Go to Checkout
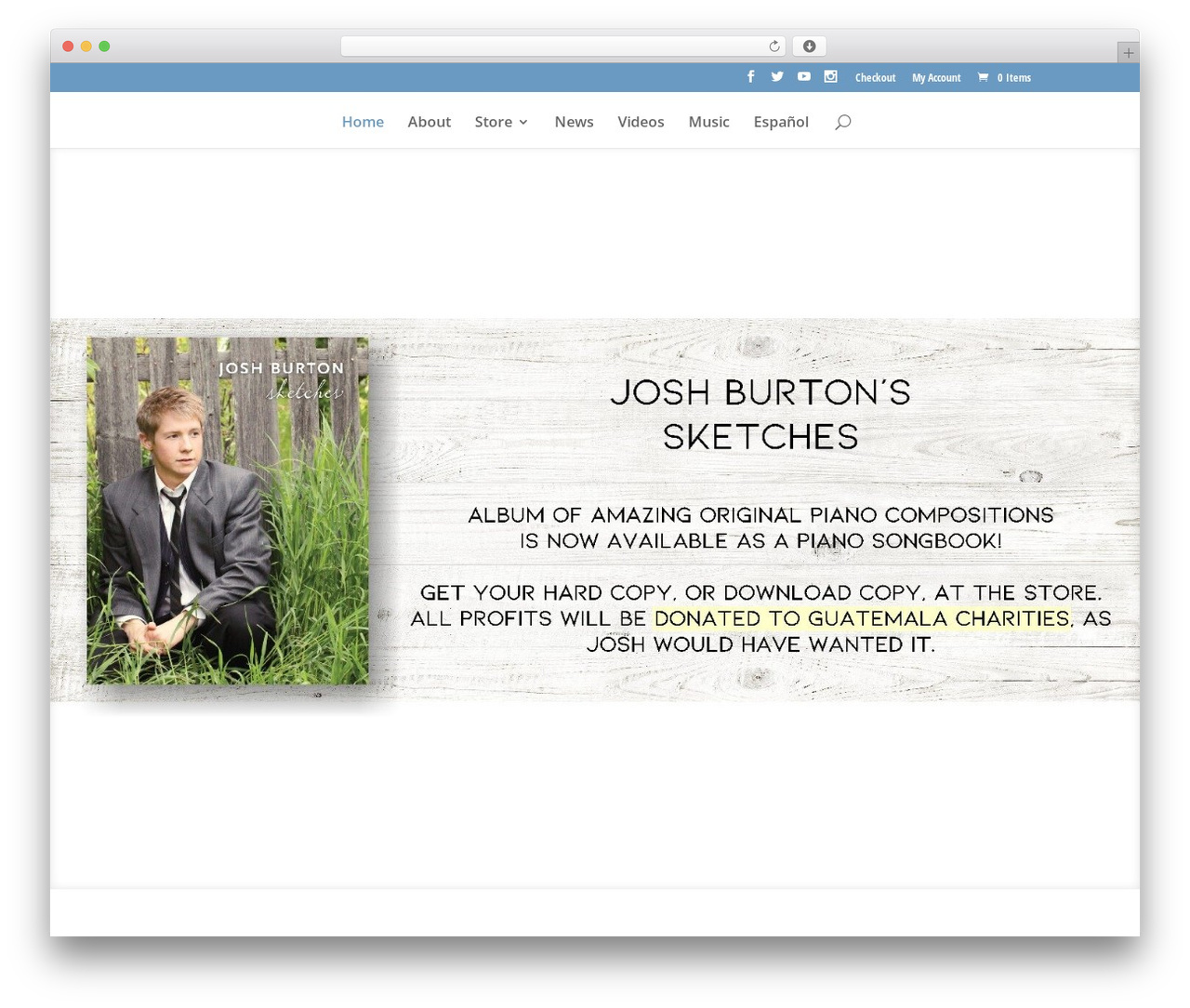 click(875, 78)
